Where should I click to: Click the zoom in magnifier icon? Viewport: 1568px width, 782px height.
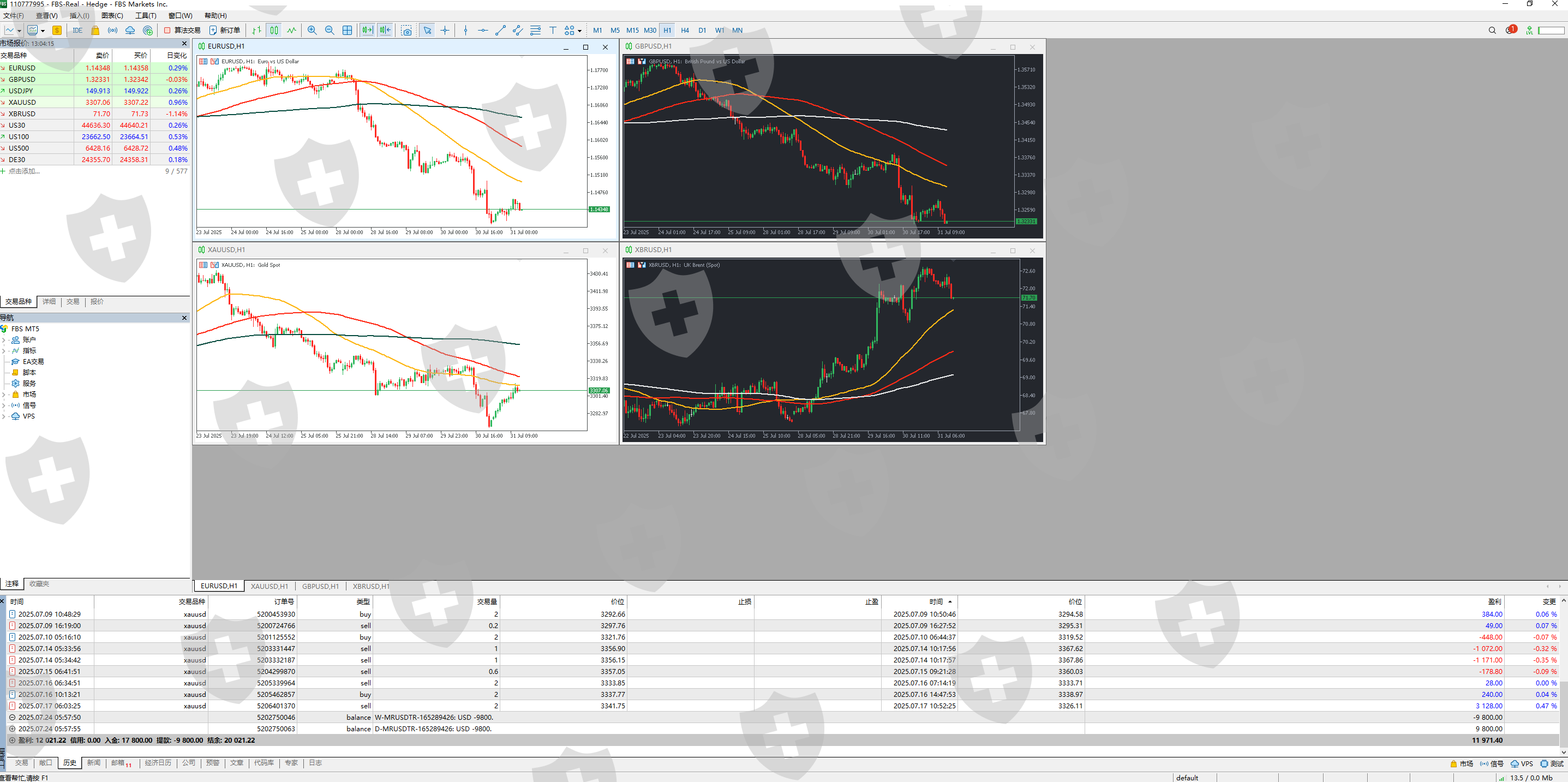coord(312,31)
